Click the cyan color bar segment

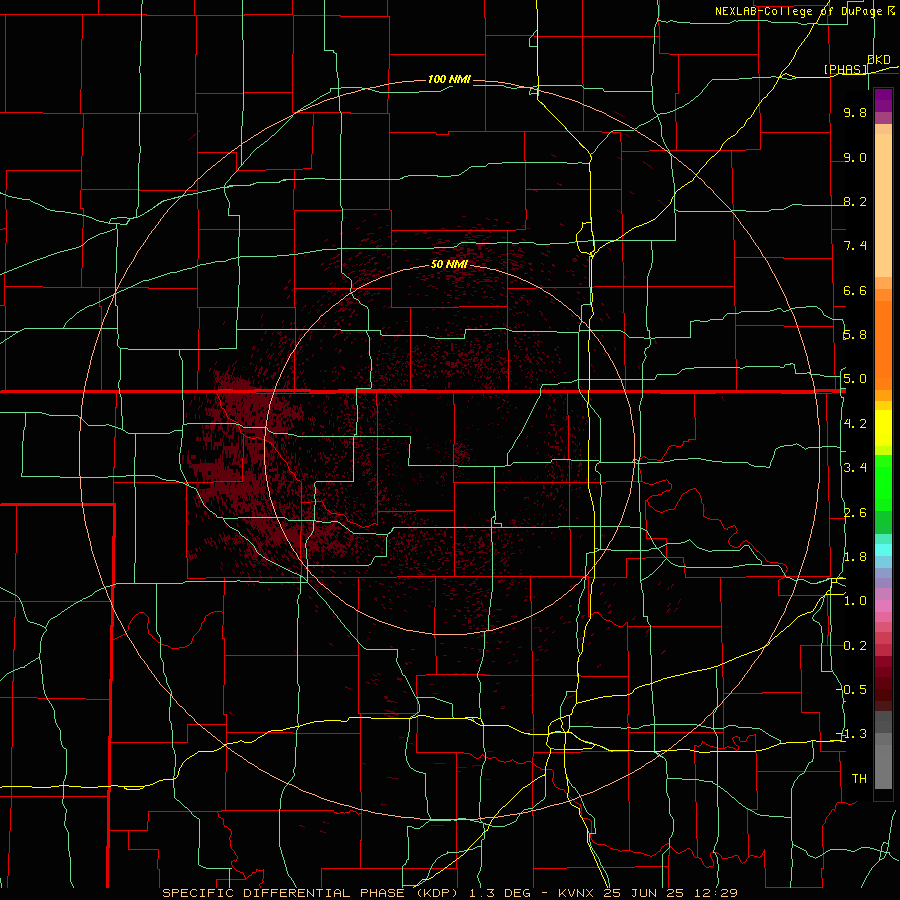point(883,550)
